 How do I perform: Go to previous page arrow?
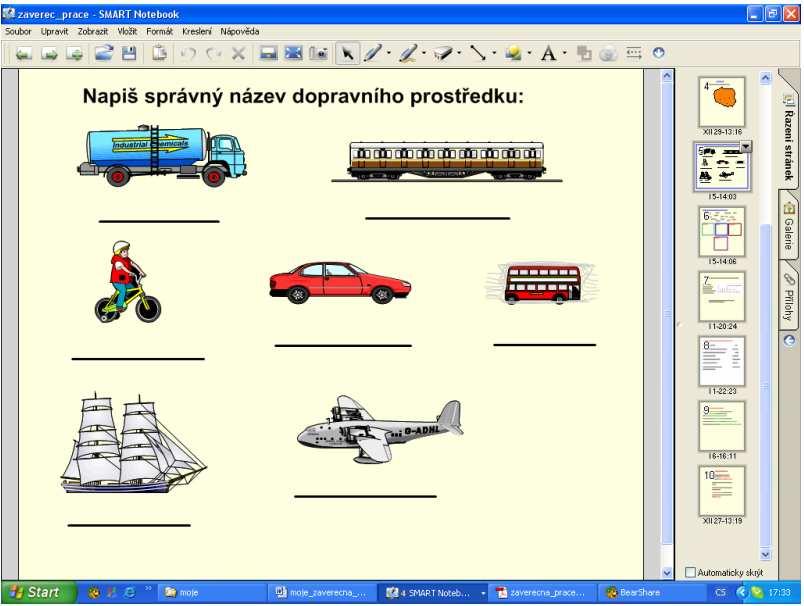tap(24, 53)
